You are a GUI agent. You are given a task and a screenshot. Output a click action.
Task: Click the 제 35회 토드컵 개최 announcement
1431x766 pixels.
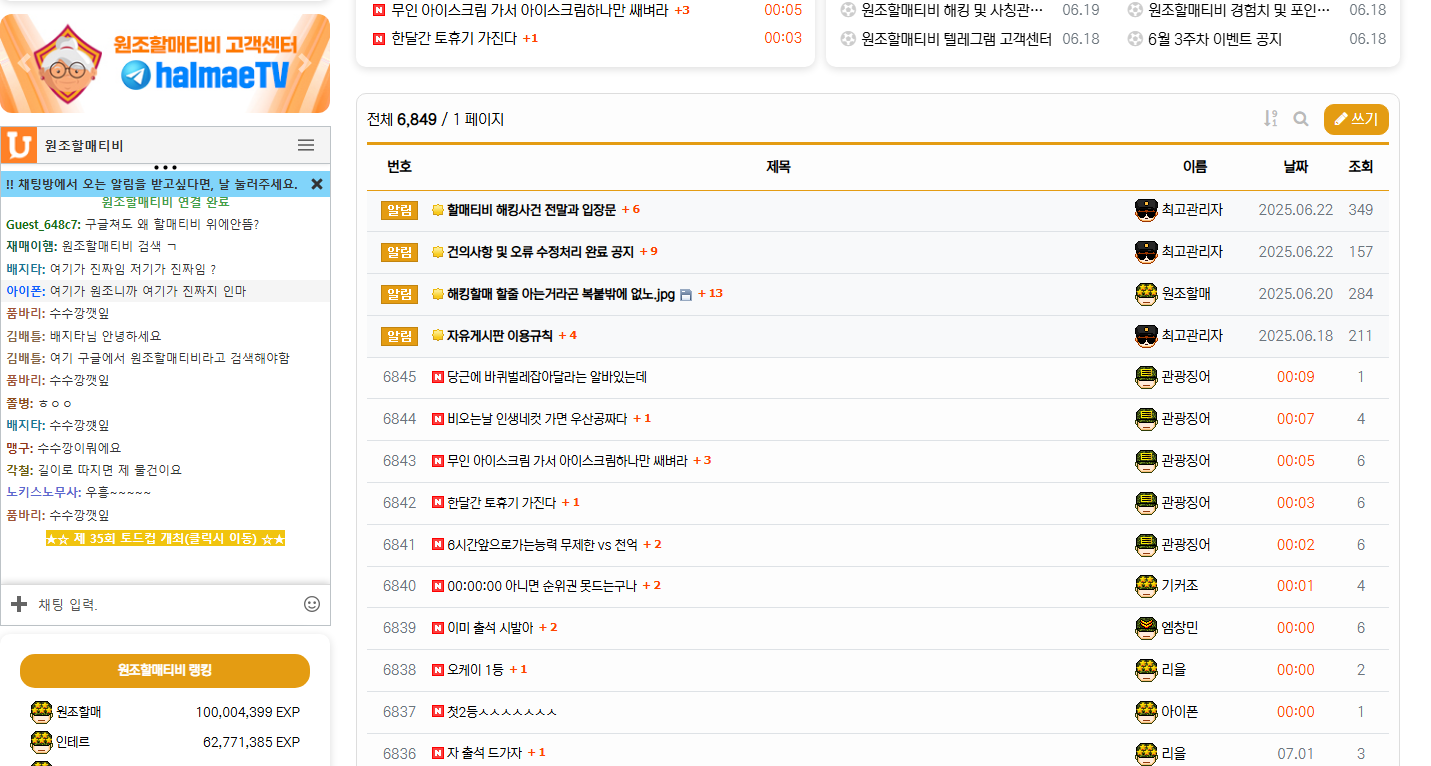pyautogui.click(x=166, y=539)
